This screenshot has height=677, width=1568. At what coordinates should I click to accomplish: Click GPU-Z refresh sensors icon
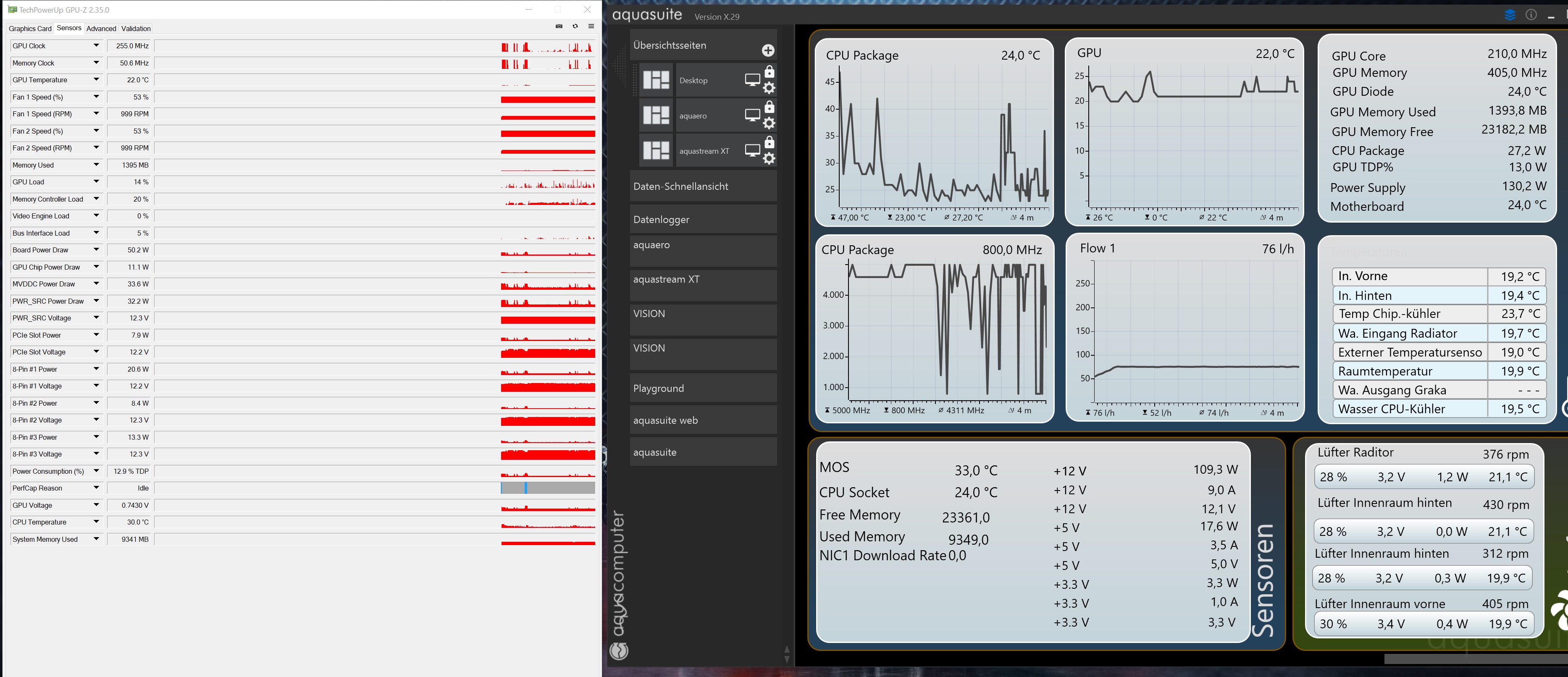[575, 26]
